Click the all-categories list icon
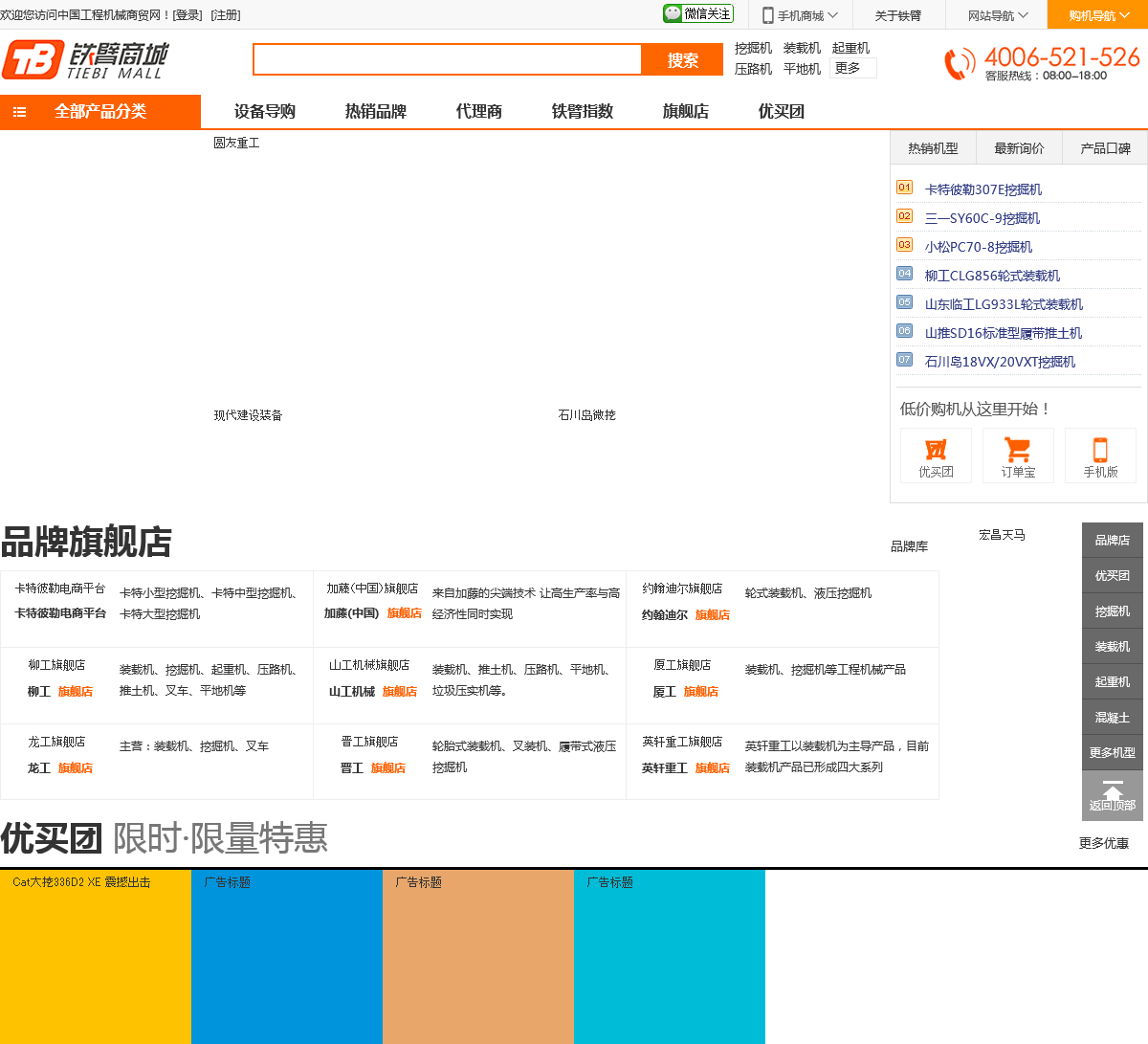 (19, 112)
